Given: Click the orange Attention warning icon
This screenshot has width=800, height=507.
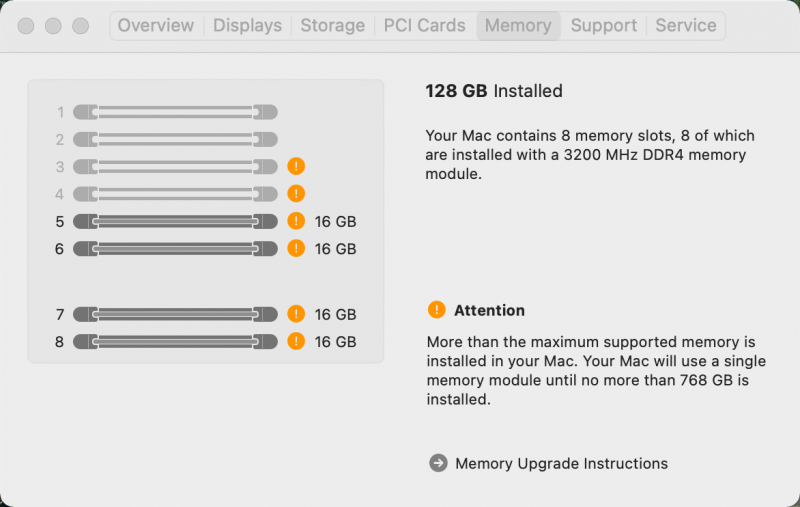Looking at the screenshot, I should (436, 310).
